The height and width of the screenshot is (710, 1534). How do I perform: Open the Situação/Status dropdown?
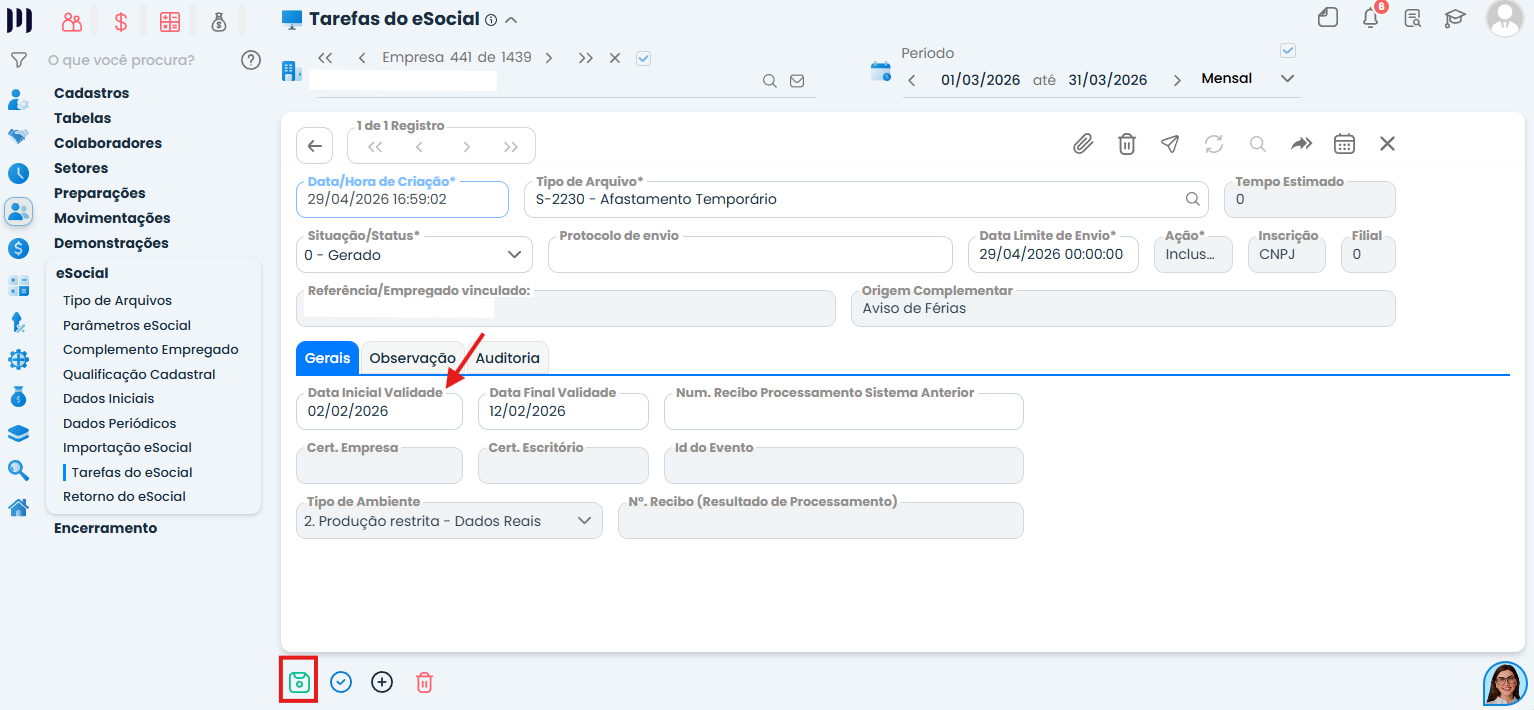[414, 254]
